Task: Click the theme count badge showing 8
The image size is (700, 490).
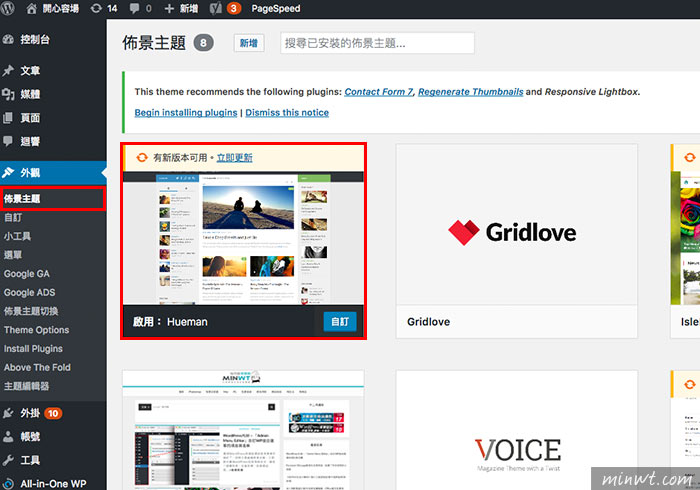Action: click(204, 43)
